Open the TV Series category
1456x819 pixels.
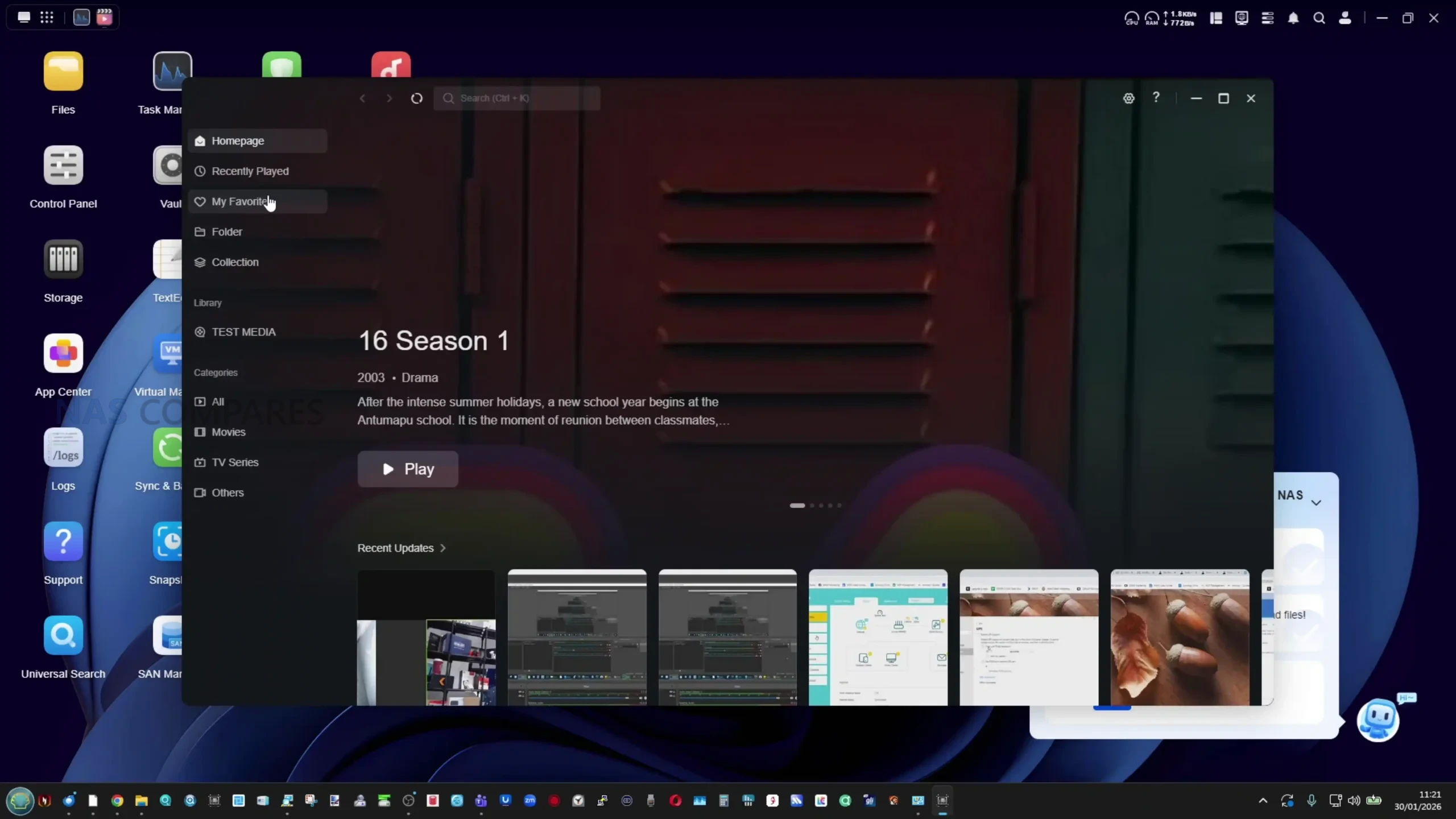[234, 462]
